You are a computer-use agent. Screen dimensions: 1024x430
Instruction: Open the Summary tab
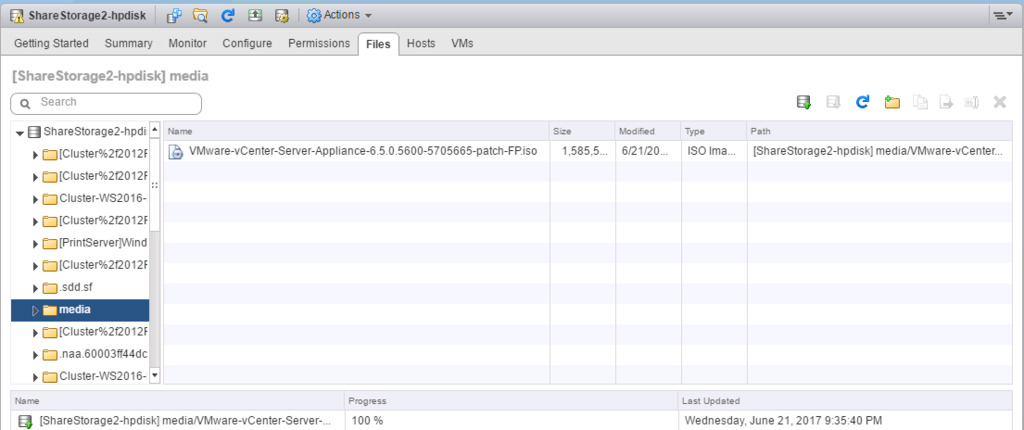(129, 44)
